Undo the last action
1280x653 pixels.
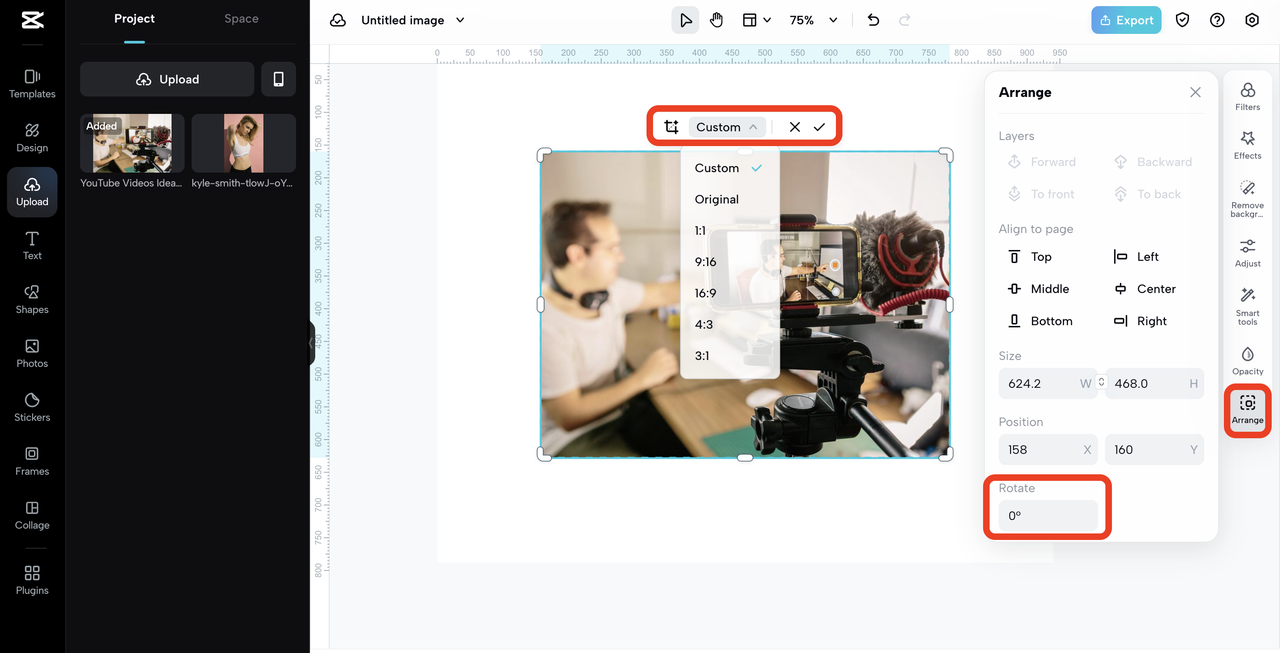(873, 20)
